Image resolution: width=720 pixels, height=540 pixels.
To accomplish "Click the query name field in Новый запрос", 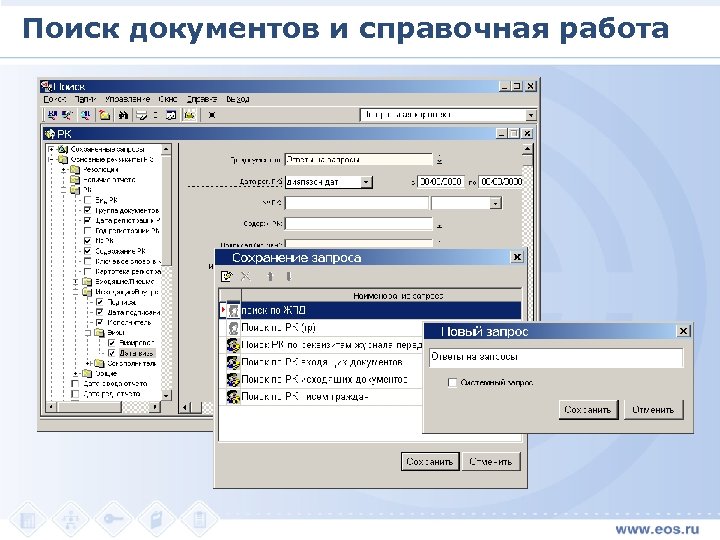I will click(556, 357).
